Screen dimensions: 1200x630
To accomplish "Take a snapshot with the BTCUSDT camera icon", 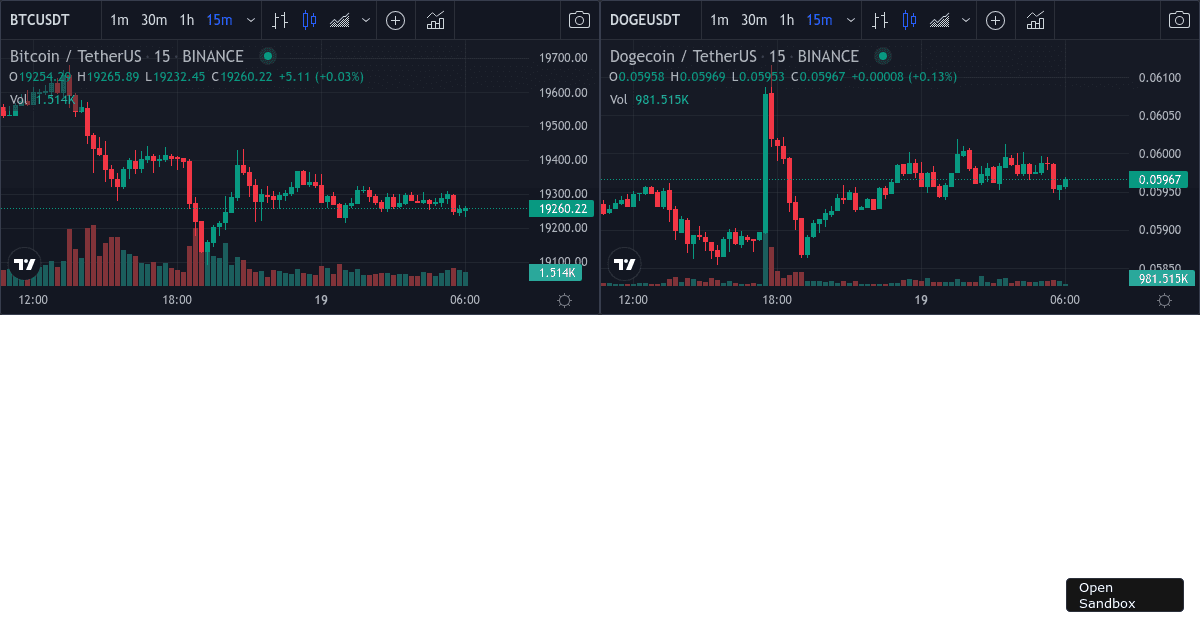I will click(579, 20).
